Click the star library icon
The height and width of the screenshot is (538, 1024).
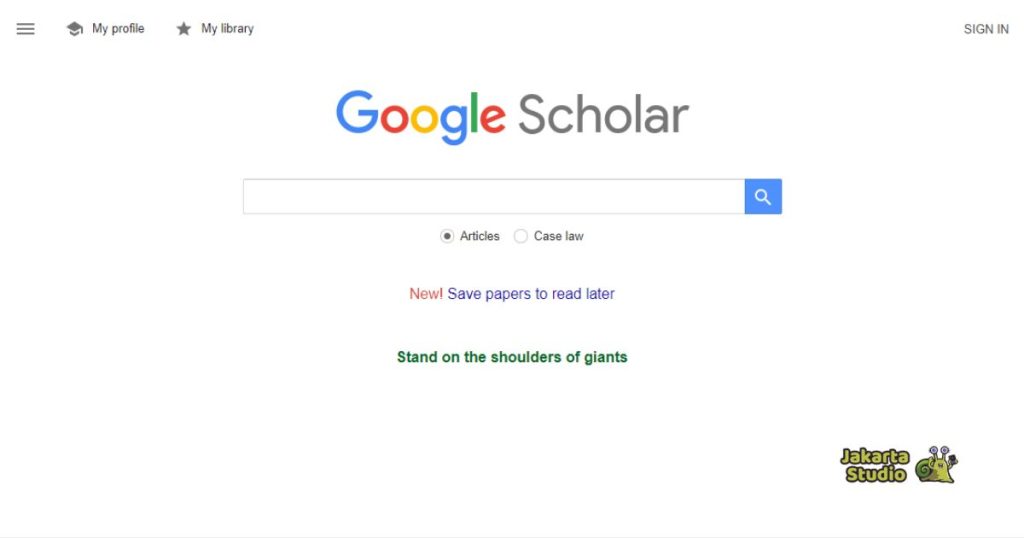click(184, 29)
